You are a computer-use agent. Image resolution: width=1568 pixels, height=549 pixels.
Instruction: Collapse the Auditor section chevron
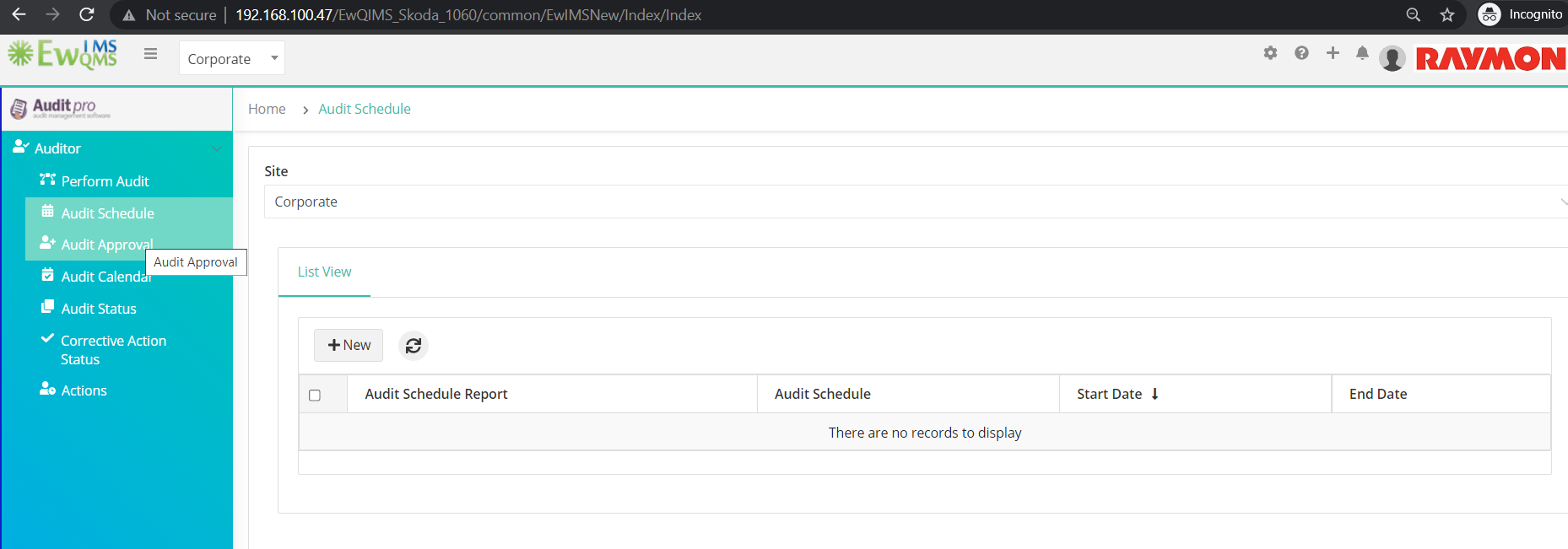217,148
